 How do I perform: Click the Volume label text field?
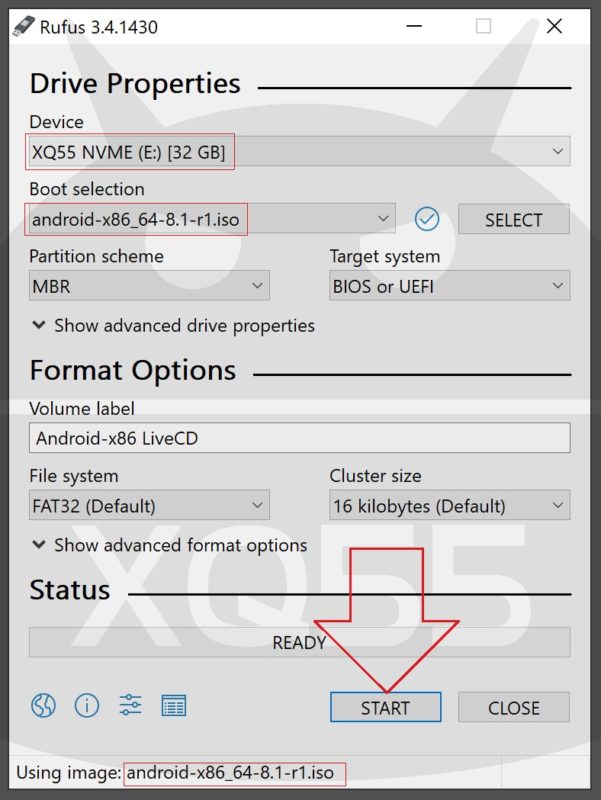click(x=299, y=438)
